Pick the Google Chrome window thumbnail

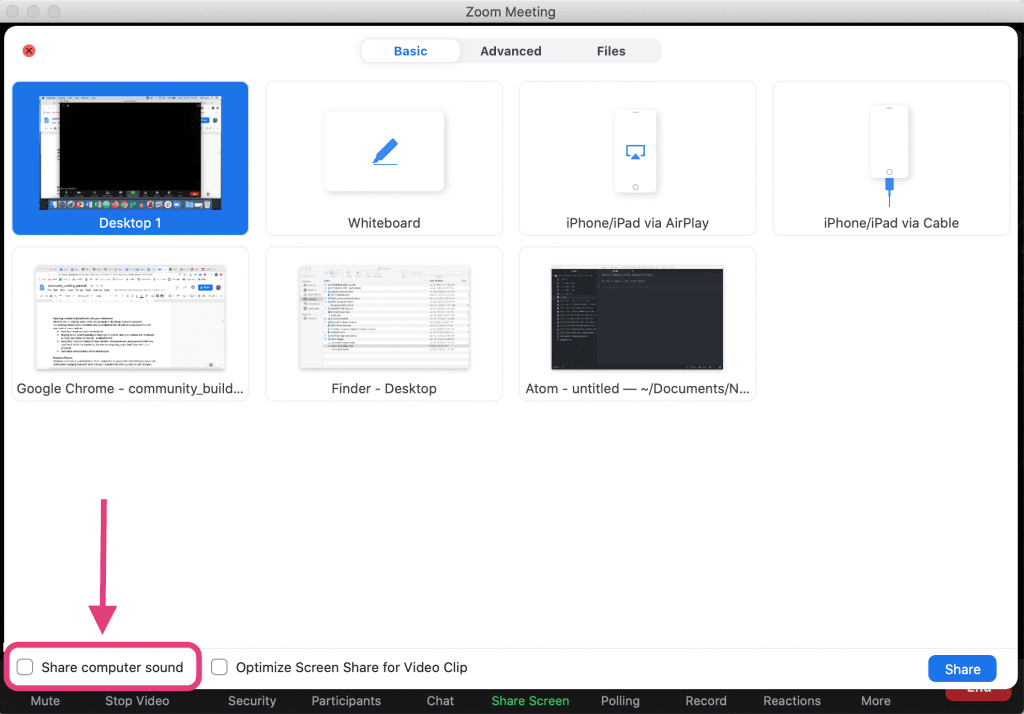tap(130, 317)
